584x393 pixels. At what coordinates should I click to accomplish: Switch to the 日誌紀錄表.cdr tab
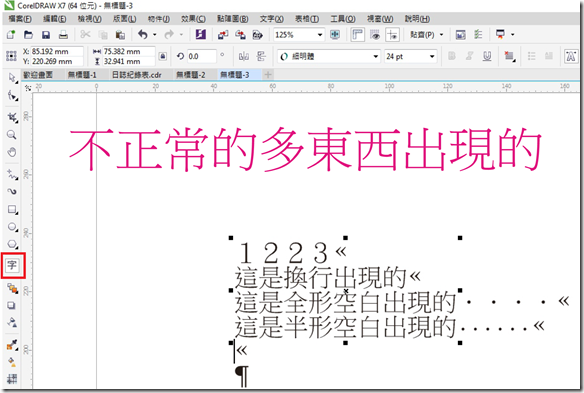137,75
